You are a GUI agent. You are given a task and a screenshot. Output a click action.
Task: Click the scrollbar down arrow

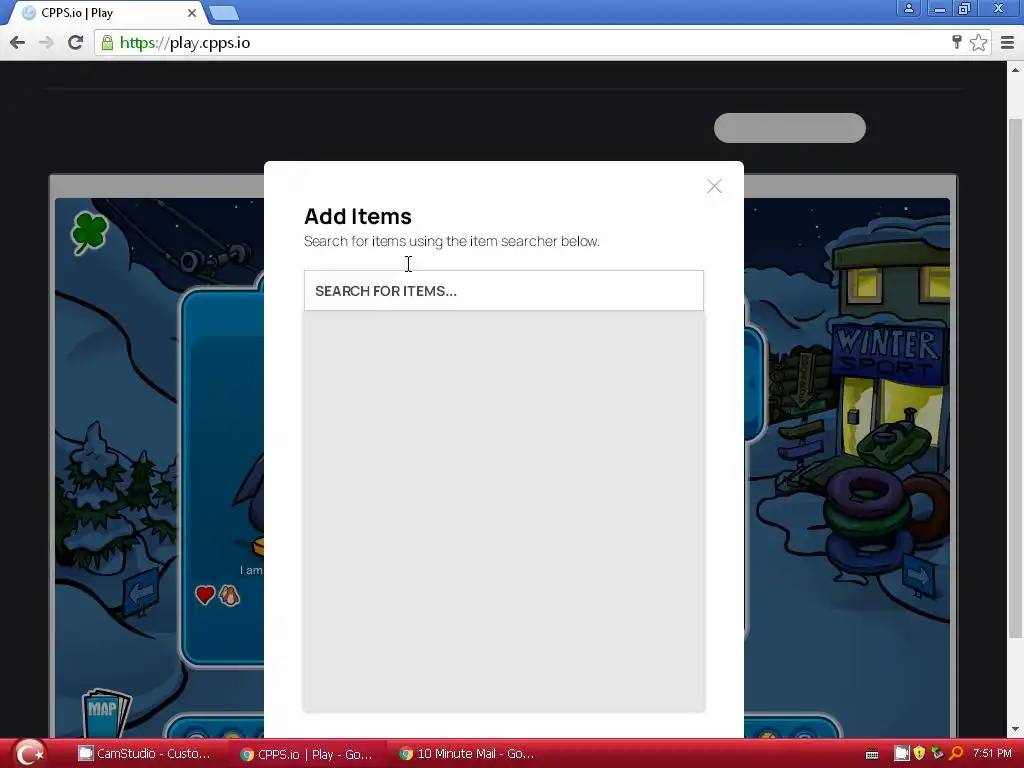pos(1015,729)
